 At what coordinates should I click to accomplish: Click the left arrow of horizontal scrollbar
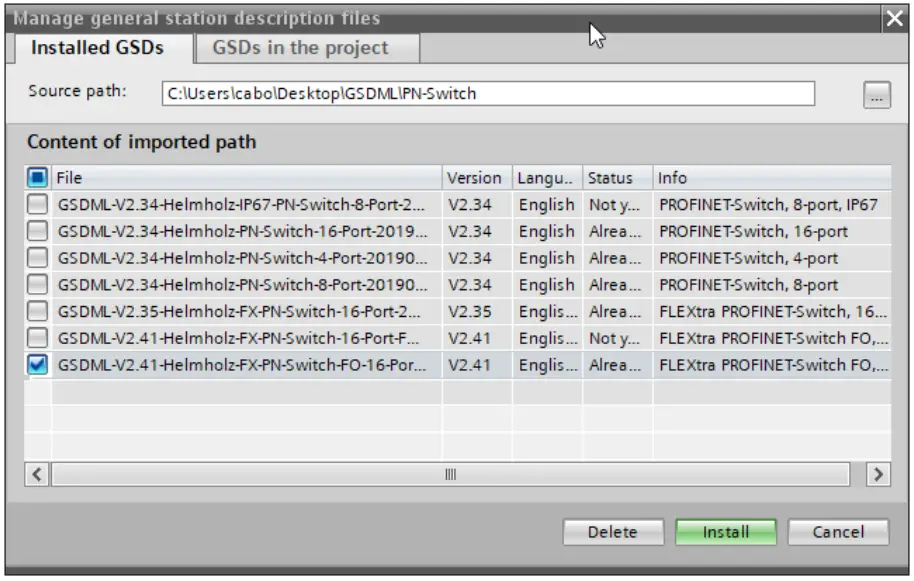tap(37, 474)
